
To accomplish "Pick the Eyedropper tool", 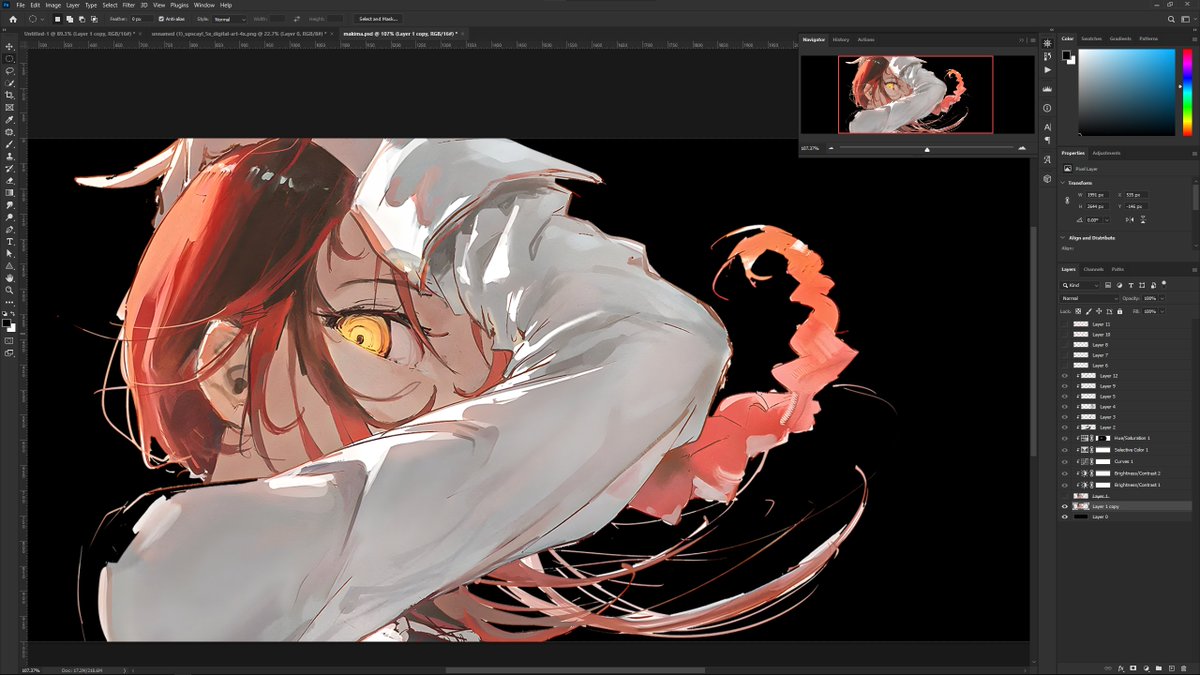I will [x=9, y=119].
